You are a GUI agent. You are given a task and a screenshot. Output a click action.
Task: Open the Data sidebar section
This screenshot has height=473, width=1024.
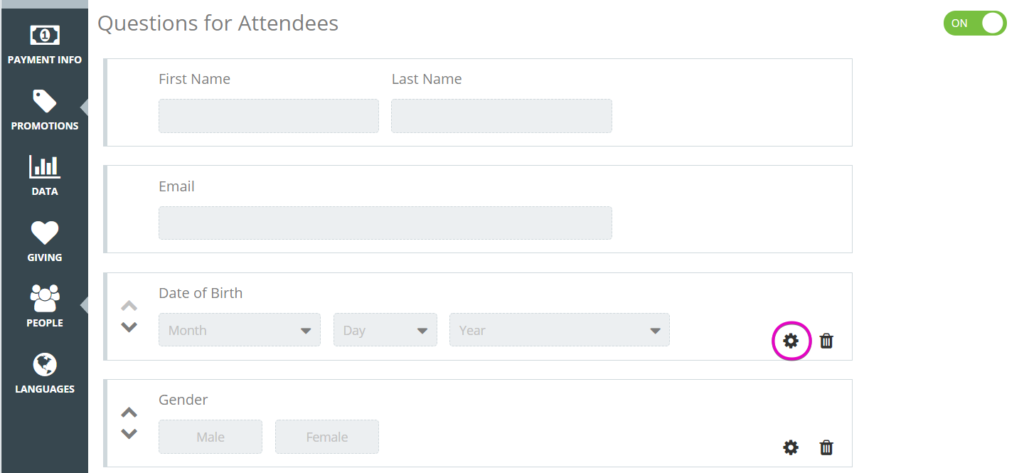[44, 176]
